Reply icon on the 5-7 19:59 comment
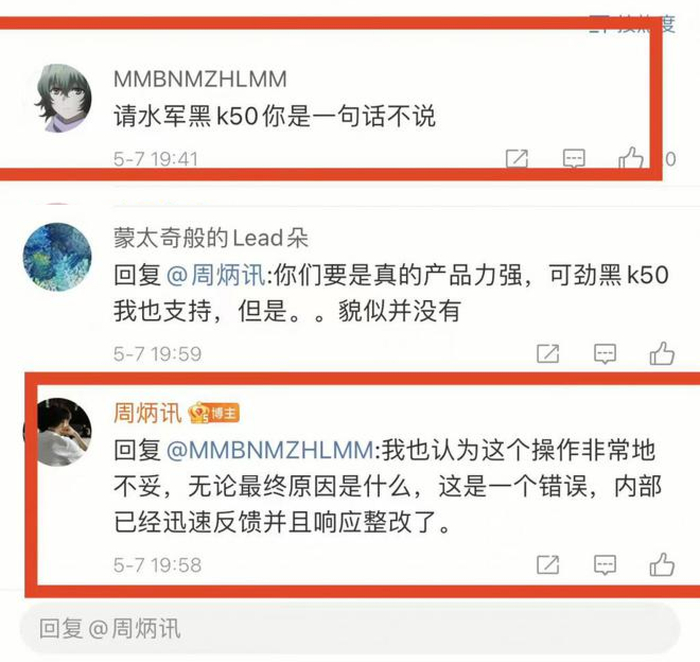This screenshot has width=700, height=662. (605, 354)
